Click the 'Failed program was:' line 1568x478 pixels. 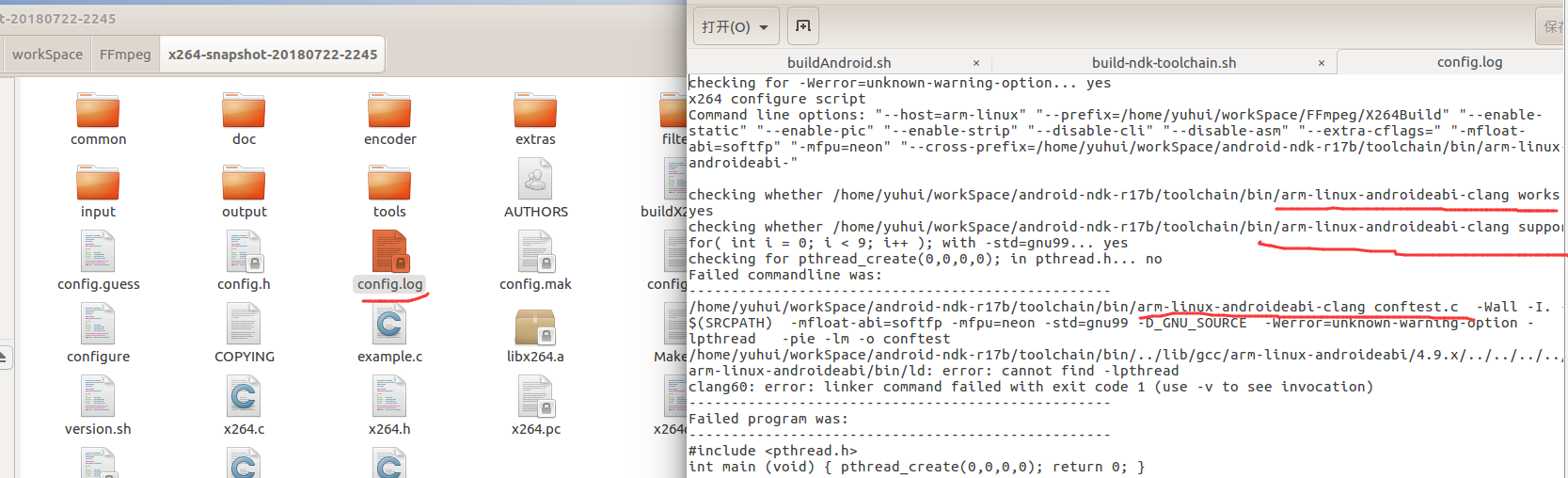coord(768,419)
